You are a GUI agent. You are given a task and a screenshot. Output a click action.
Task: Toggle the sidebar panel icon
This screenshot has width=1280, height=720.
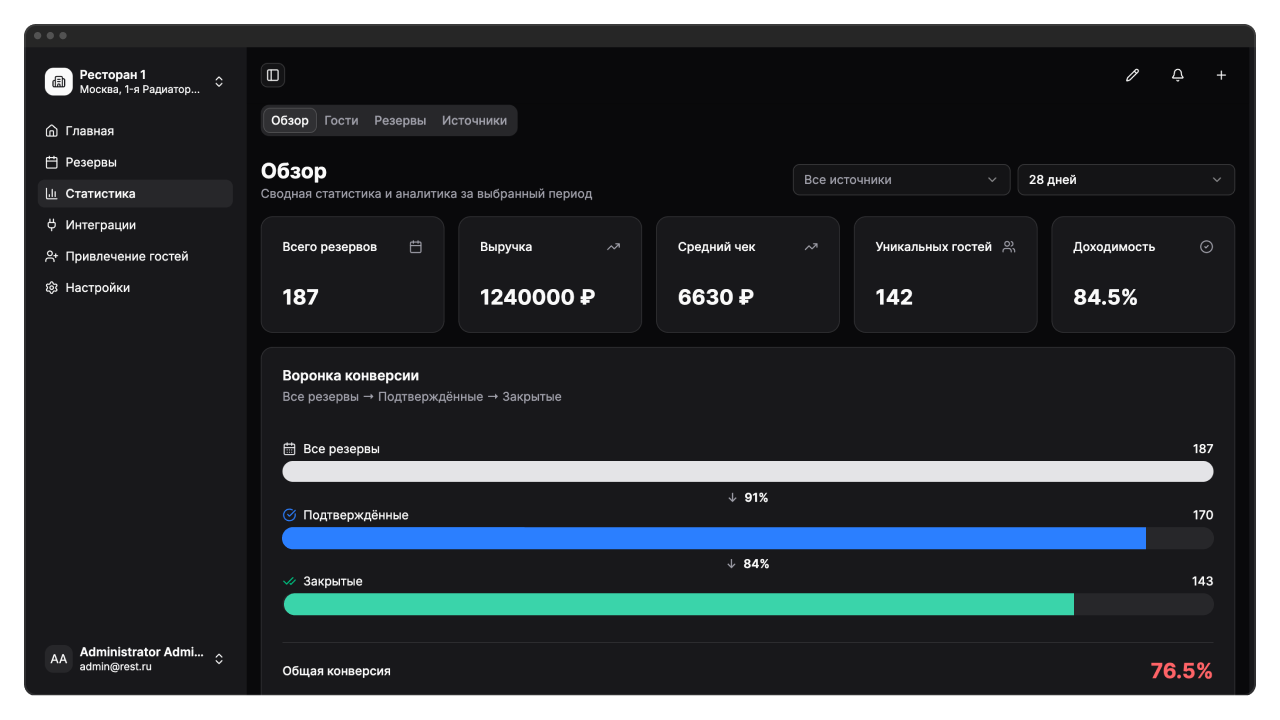click(272, 75)
